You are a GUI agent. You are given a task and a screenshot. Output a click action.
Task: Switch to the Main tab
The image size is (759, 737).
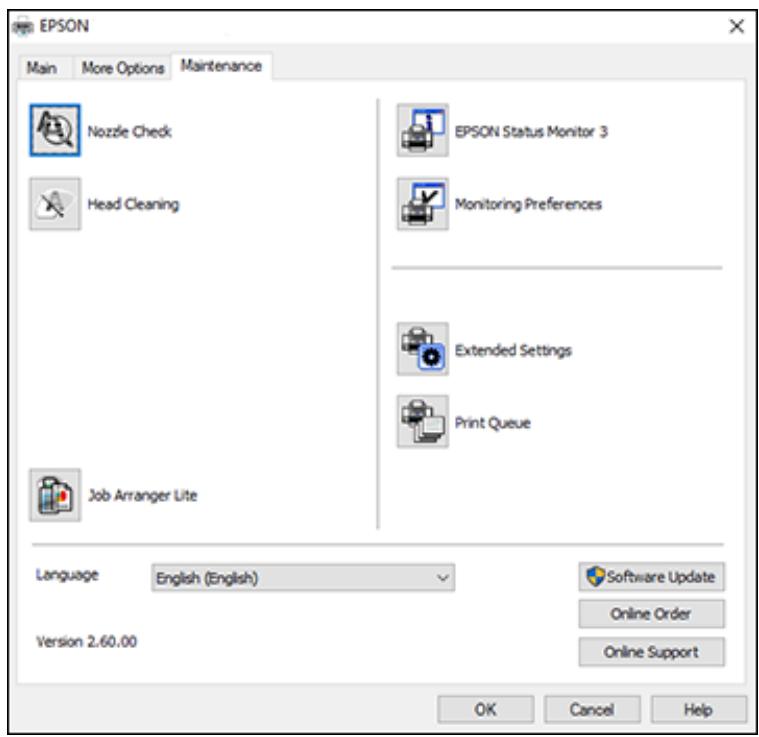click(42, 67)
